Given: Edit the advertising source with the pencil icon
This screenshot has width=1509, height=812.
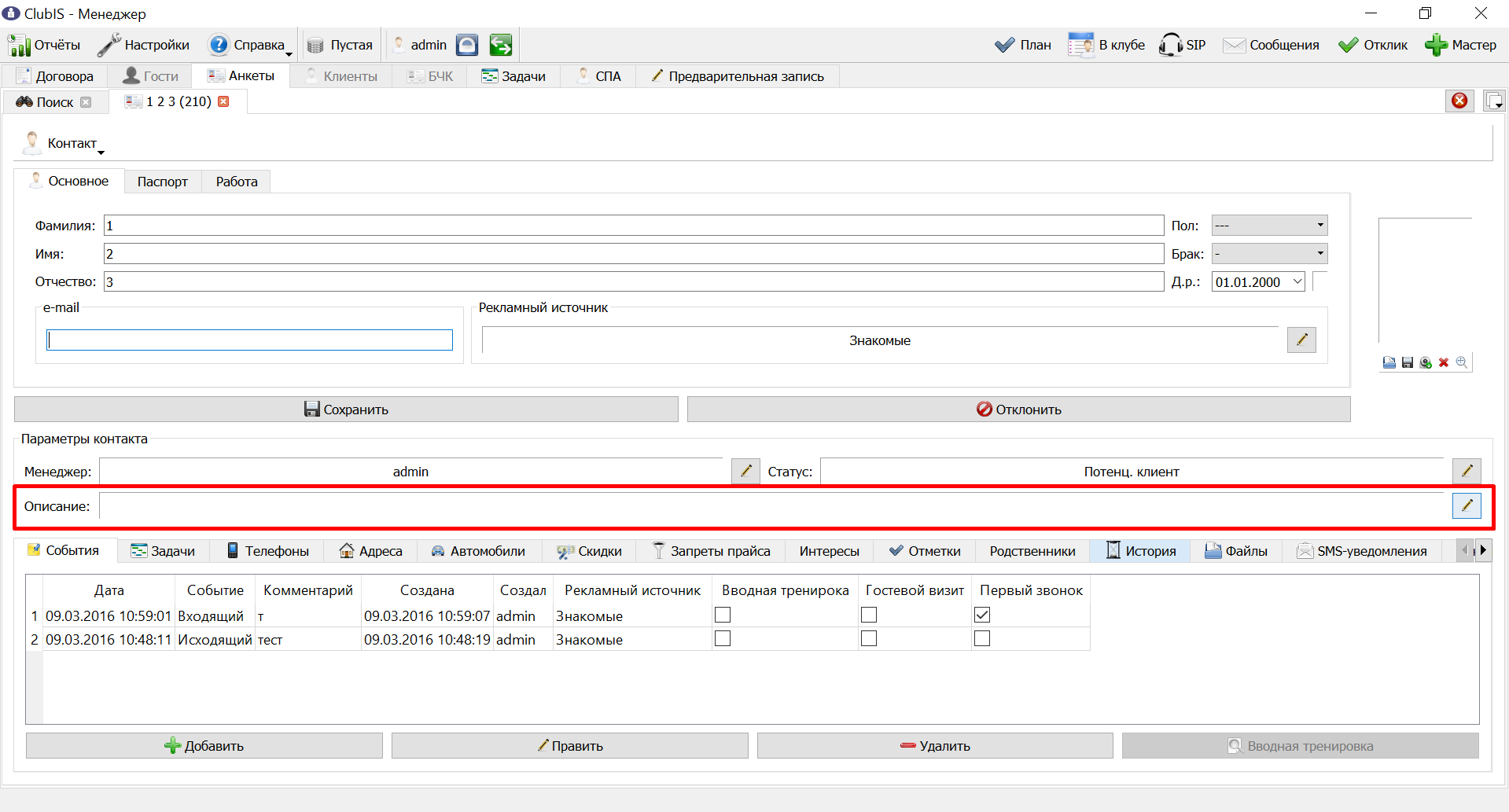Looking at the screenshot, I should click(x=1301, y=340).
